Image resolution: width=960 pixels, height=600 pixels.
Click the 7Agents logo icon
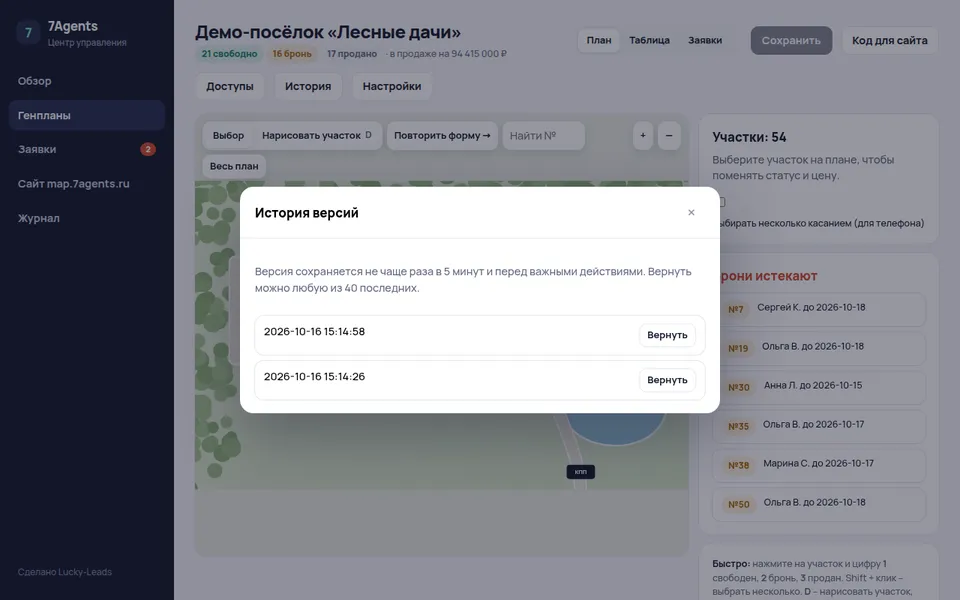tap(28, 32)
